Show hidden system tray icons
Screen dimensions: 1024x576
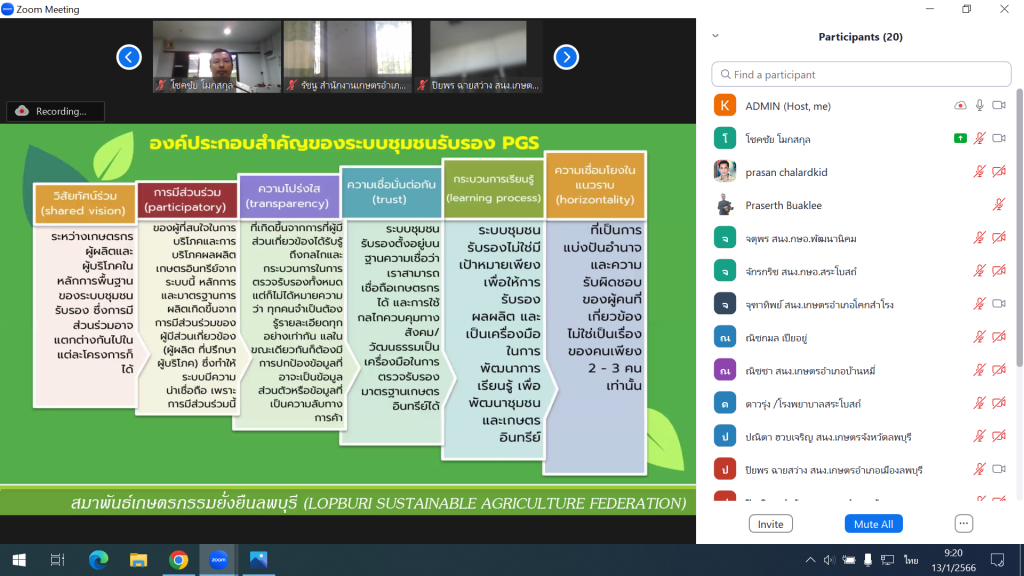[809, 560]
